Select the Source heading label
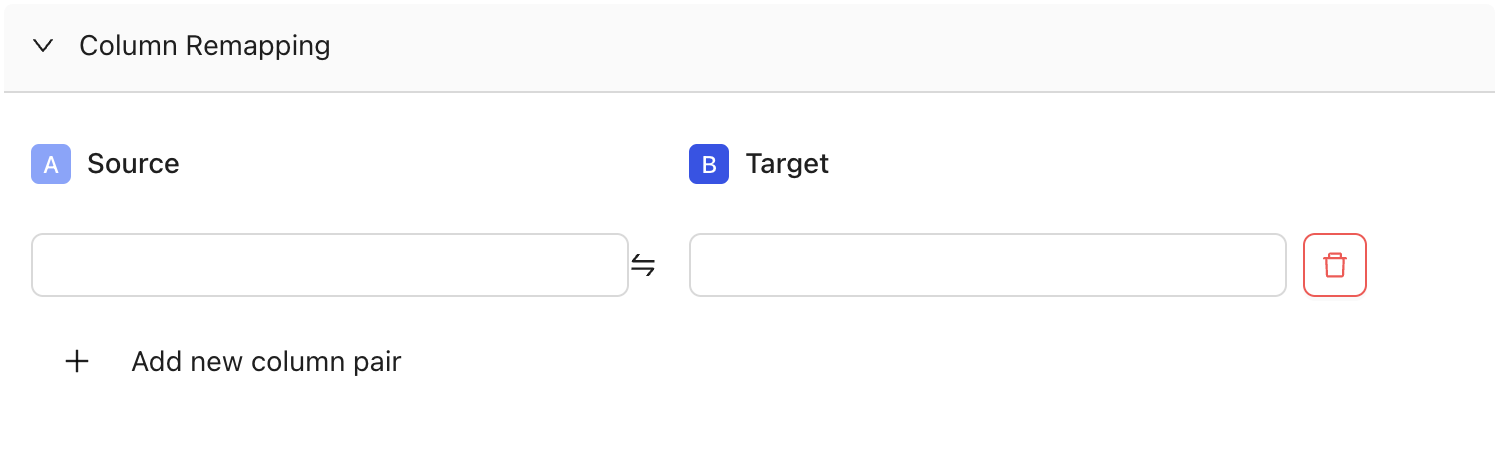 (134, 164)
